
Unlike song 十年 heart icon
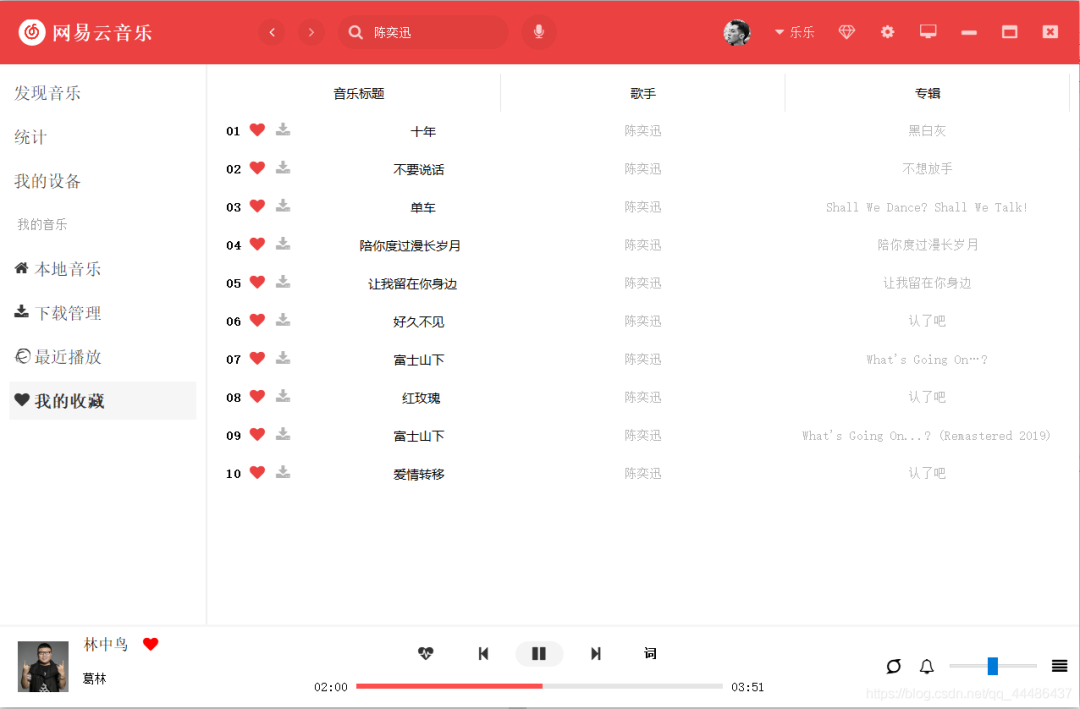[257, 130]
